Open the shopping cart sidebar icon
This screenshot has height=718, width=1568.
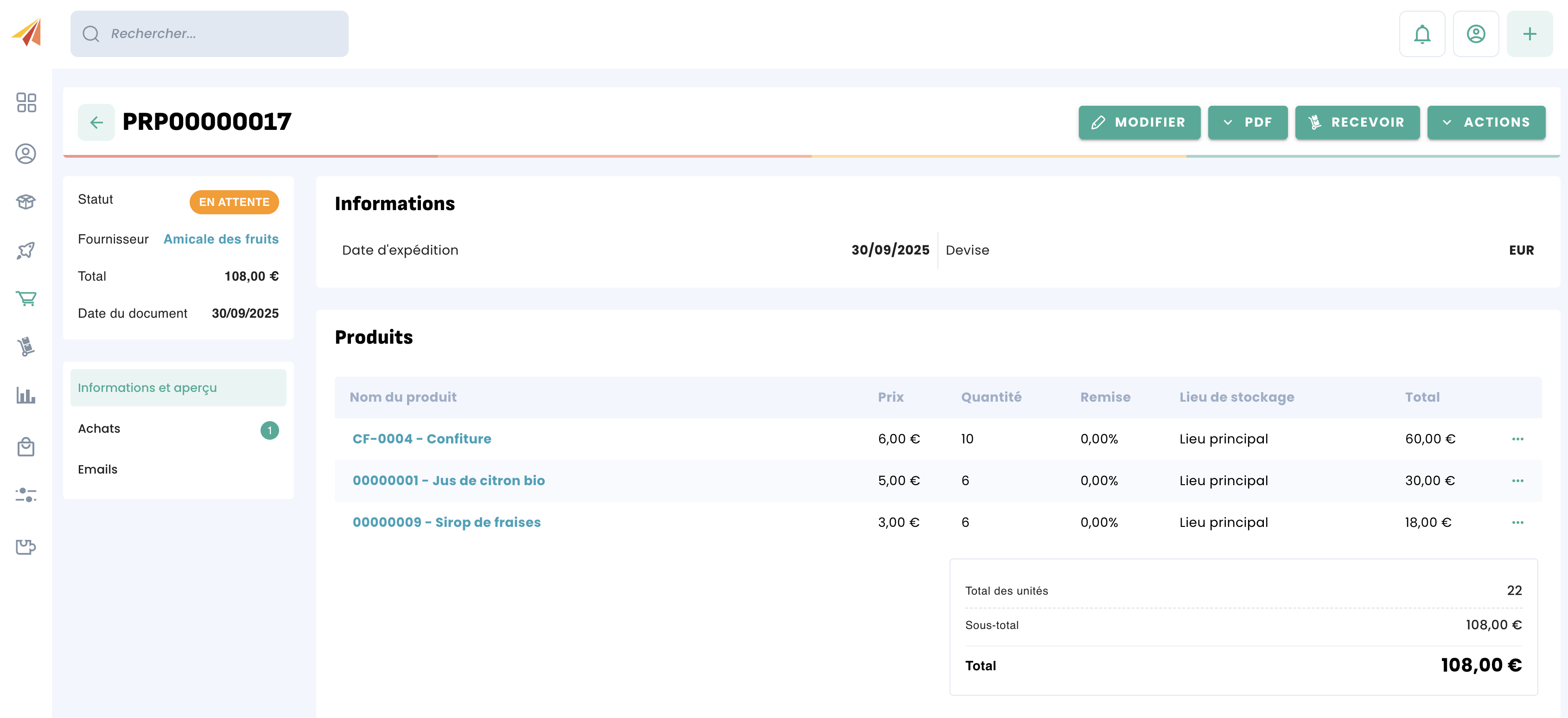point(25,298)
